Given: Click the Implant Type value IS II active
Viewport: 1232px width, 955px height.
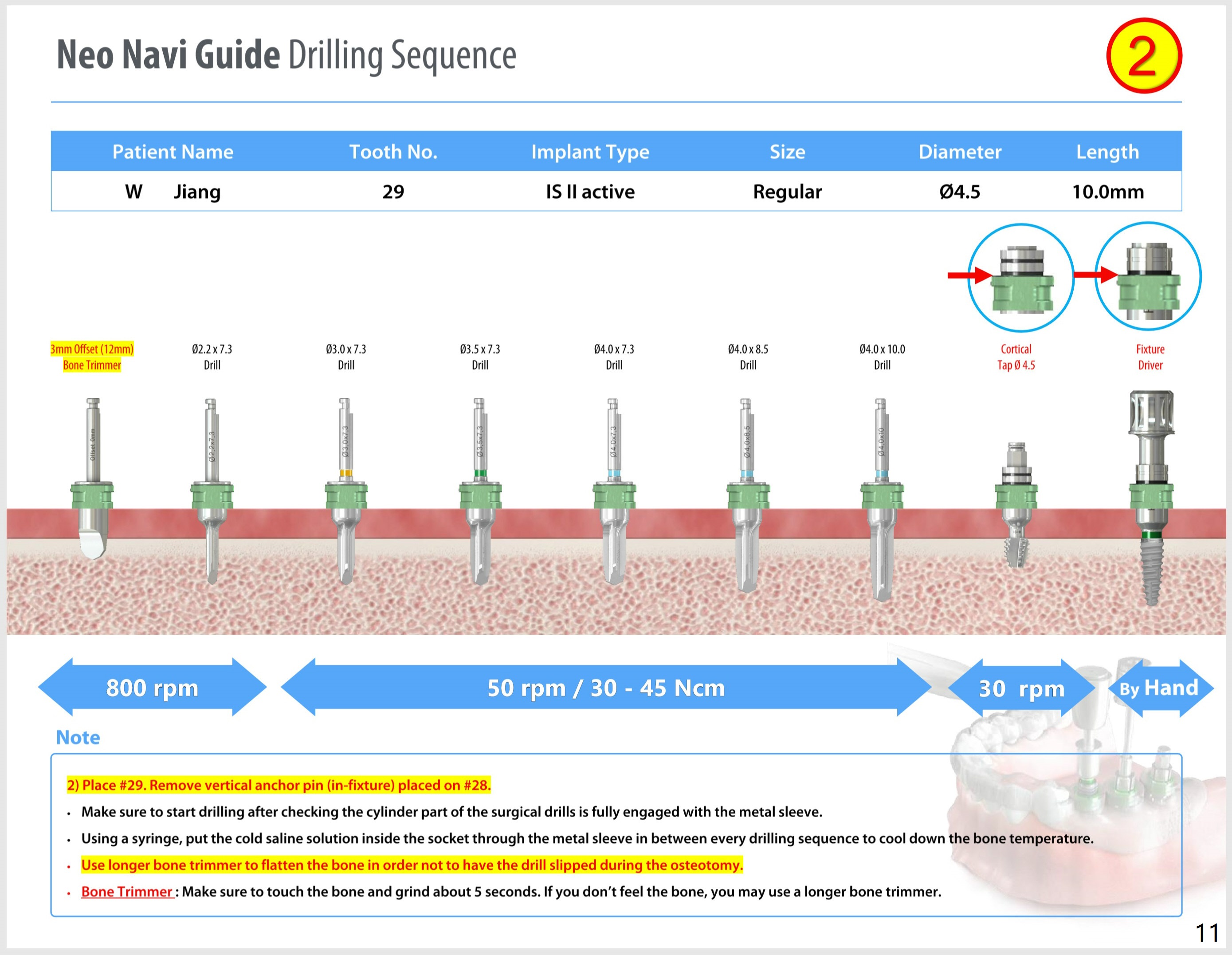Looking at the screenshot, I should (590, 192).
